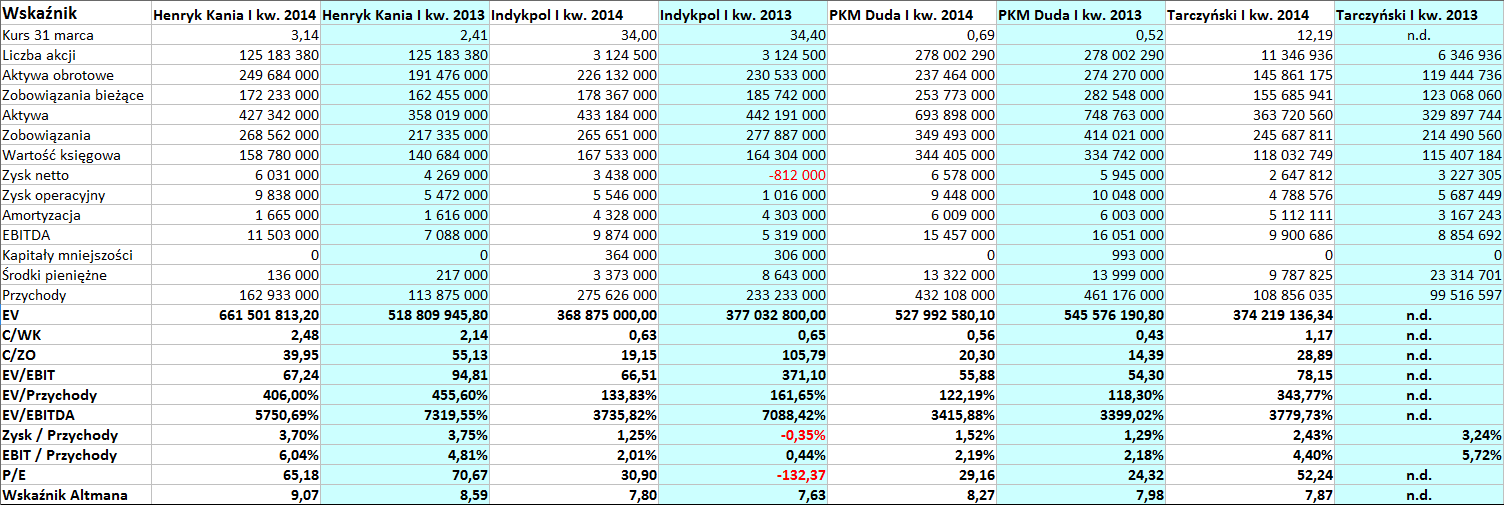
Task: Select row label 'Środki pieniężne'
Action: click(x=75, y=275)
